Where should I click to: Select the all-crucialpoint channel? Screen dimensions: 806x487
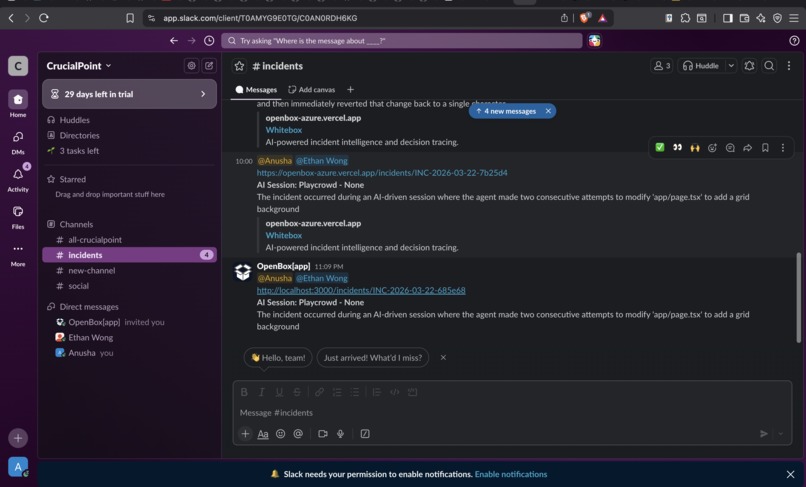[x=129, y=240]
